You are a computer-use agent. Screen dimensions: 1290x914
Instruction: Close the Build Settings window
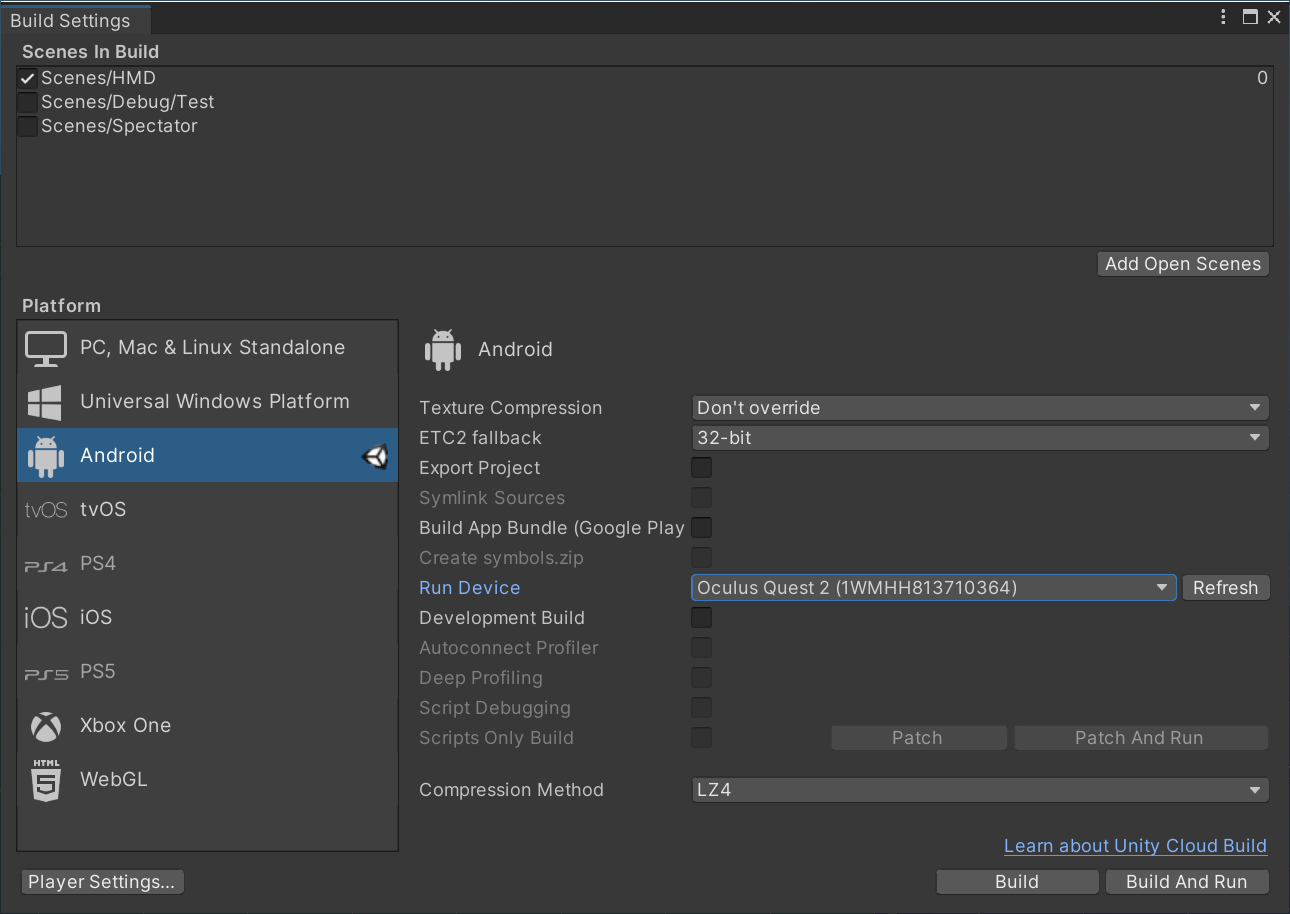(x=1274, y=17)
